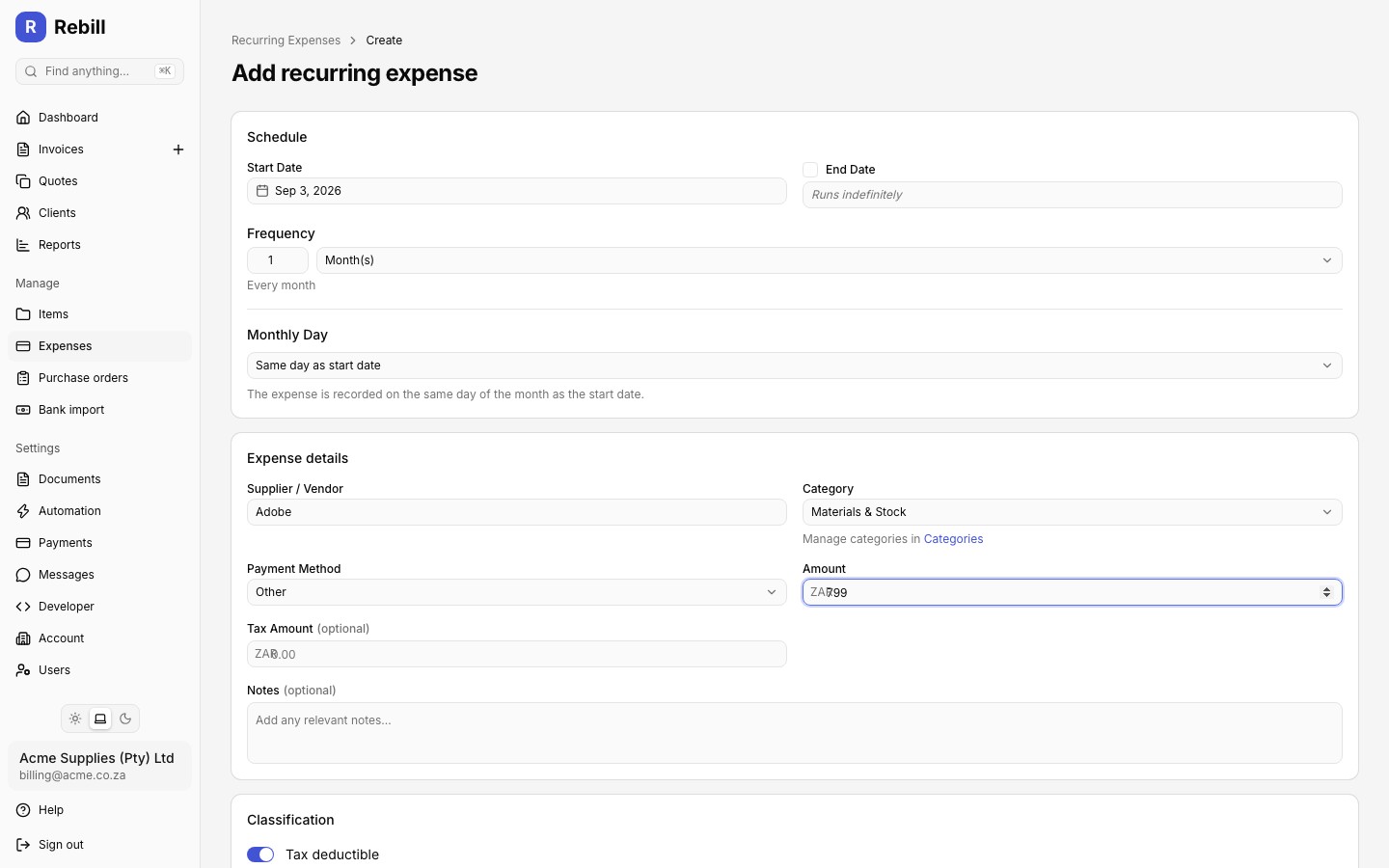Open the Category Materials & Stock dropdown

[x=1073, y=512]
